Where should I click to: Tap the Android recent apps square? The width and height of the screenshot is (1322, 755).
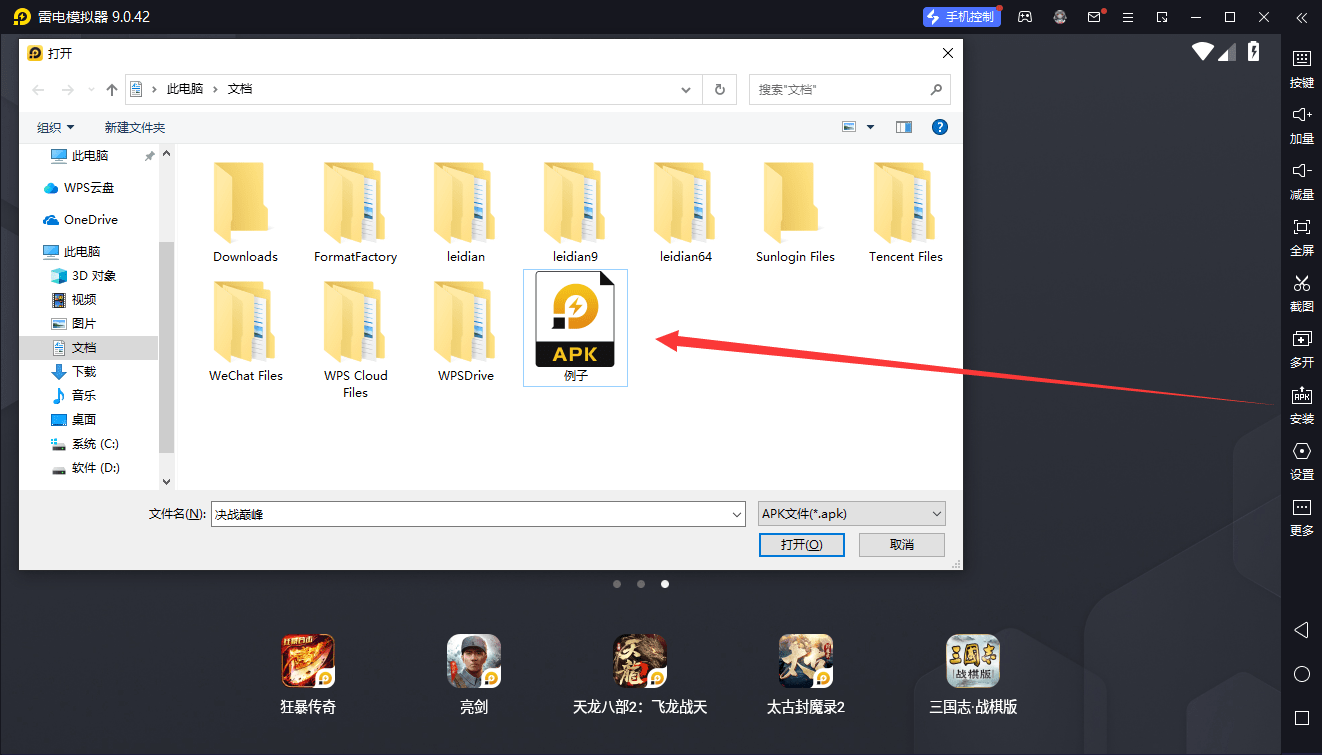pyautogui.click(x=1301, y=718)
